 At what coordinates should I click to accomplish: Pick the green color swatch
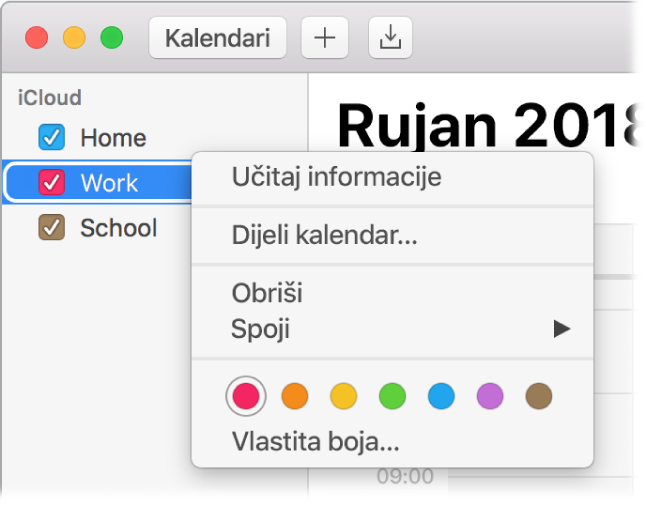click(x=392, y=396)
